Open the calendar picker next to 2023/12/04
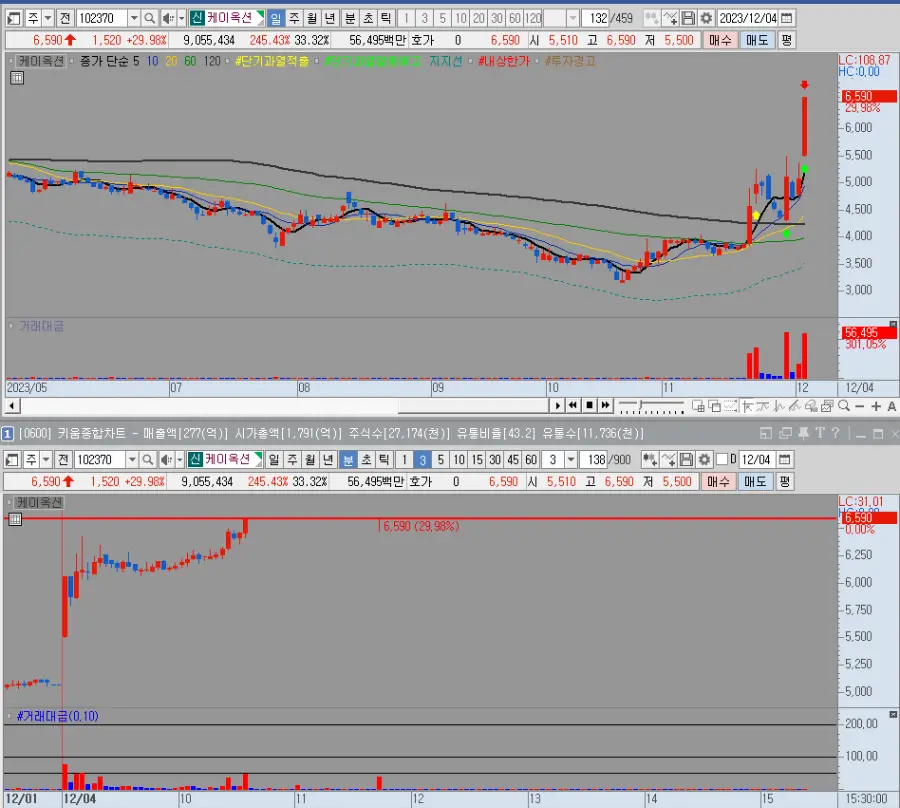 click(787, 18)
